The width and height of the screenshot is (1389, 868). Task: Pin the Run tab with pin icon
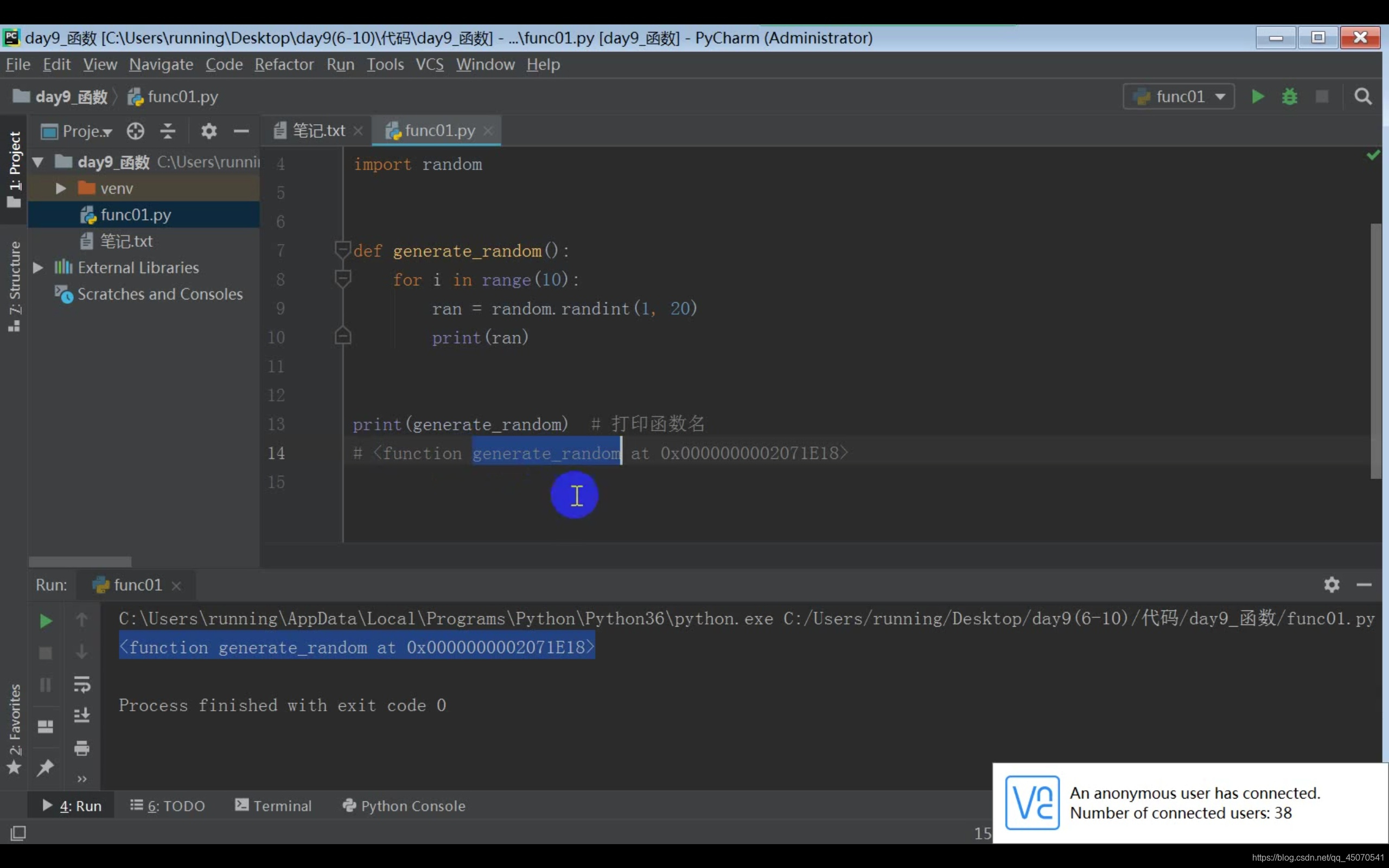tap(46, 767)
